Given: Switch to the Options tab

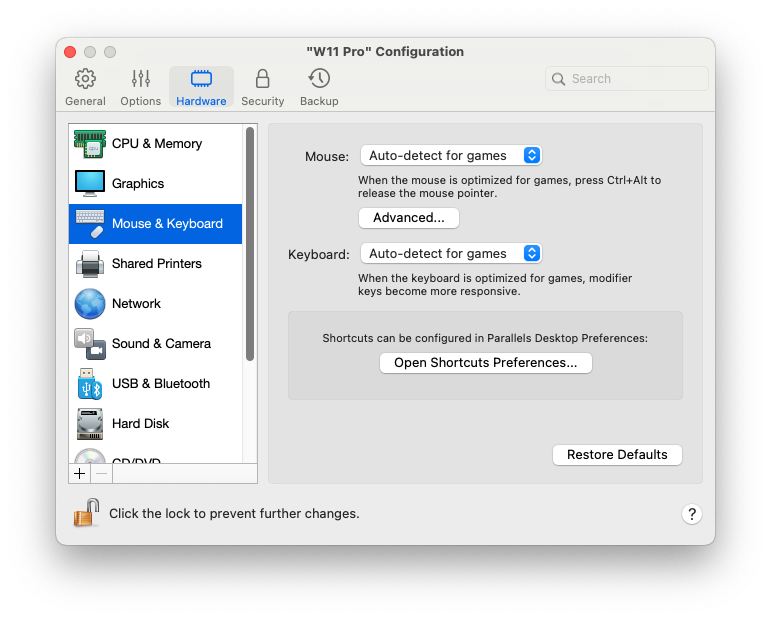Looking at the screenshot, I should pyautogui.click(x=140, y=87).
